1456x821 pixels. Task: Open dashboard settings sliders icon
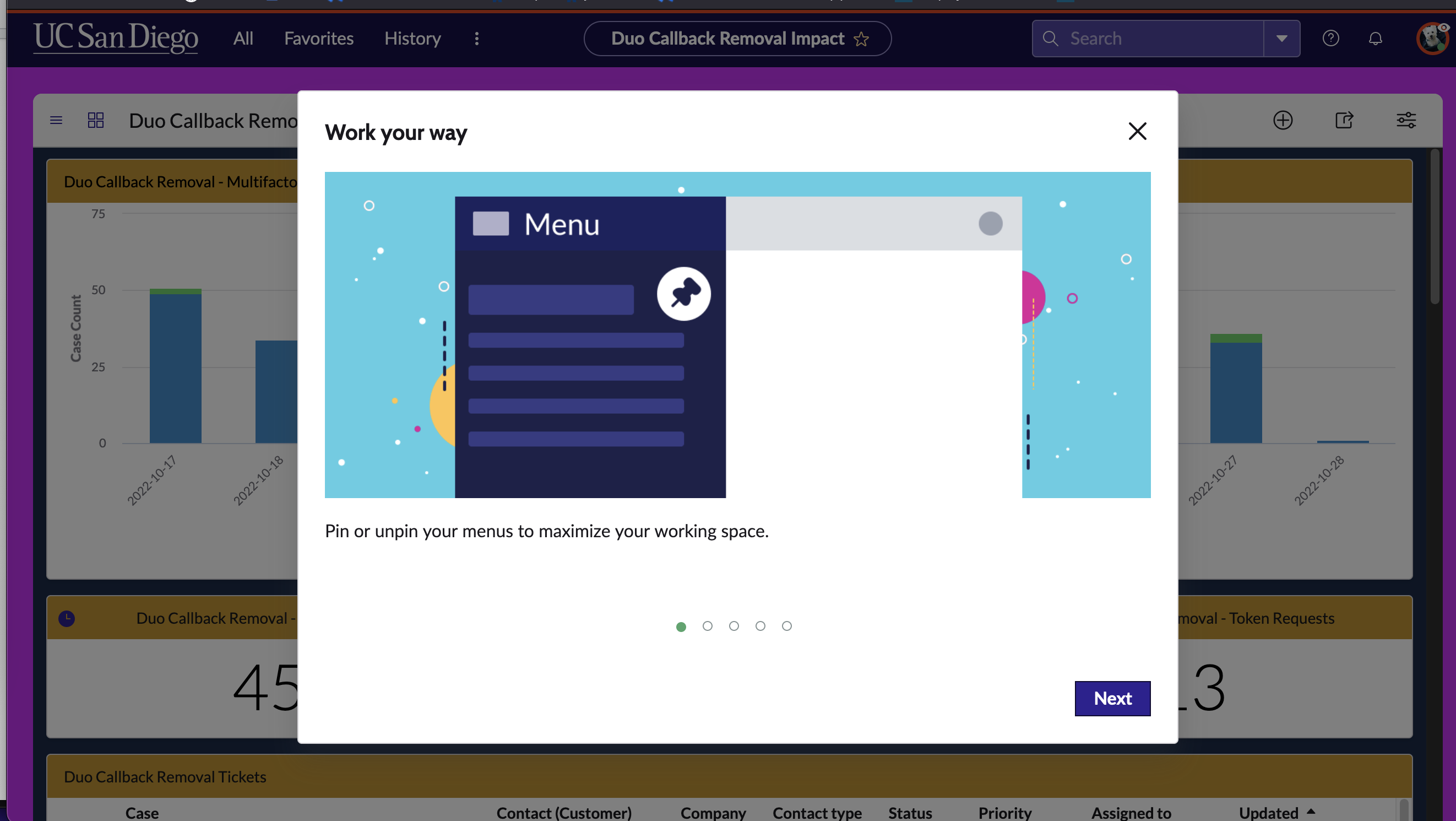pyautogui.click(x=1406, y=121)
